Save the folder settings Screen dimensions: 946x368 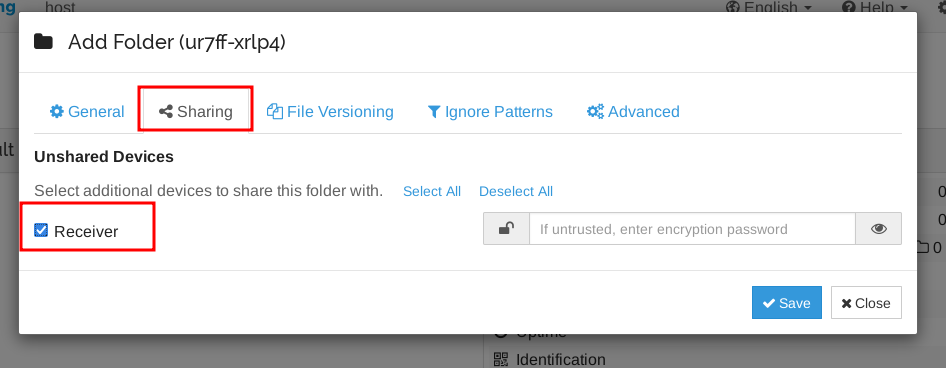787,302
